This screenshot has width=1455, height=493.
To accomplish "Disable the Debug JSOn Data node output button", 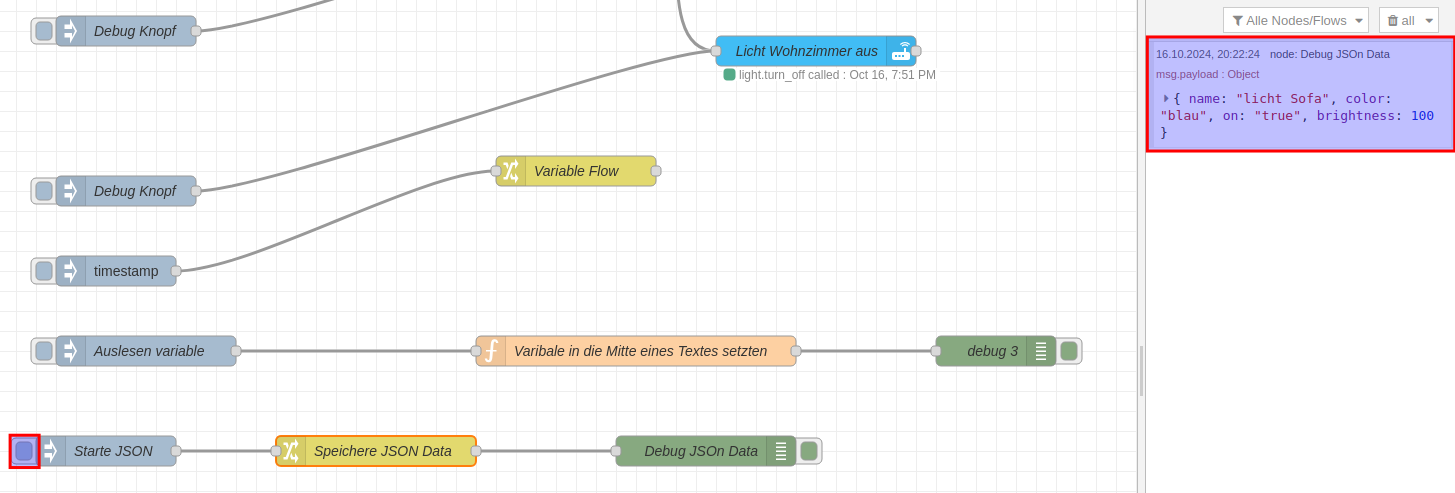I will 809,451.
